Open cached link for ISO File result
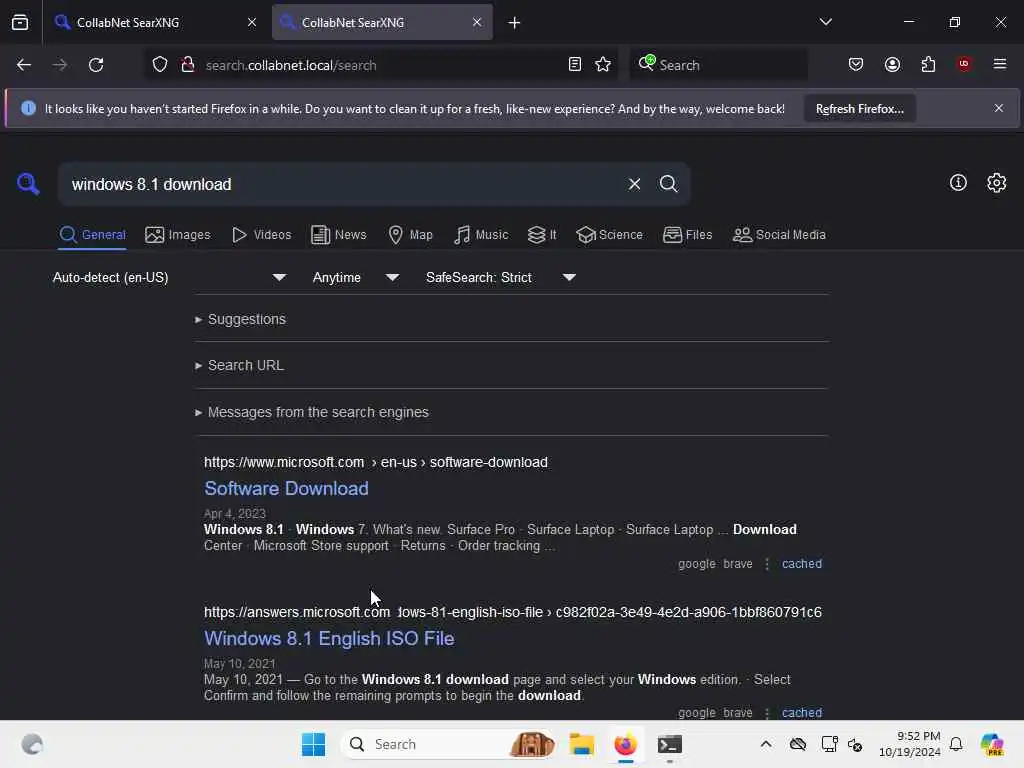Viewport: 1024px width, 768px height. (x=802, y=712)
